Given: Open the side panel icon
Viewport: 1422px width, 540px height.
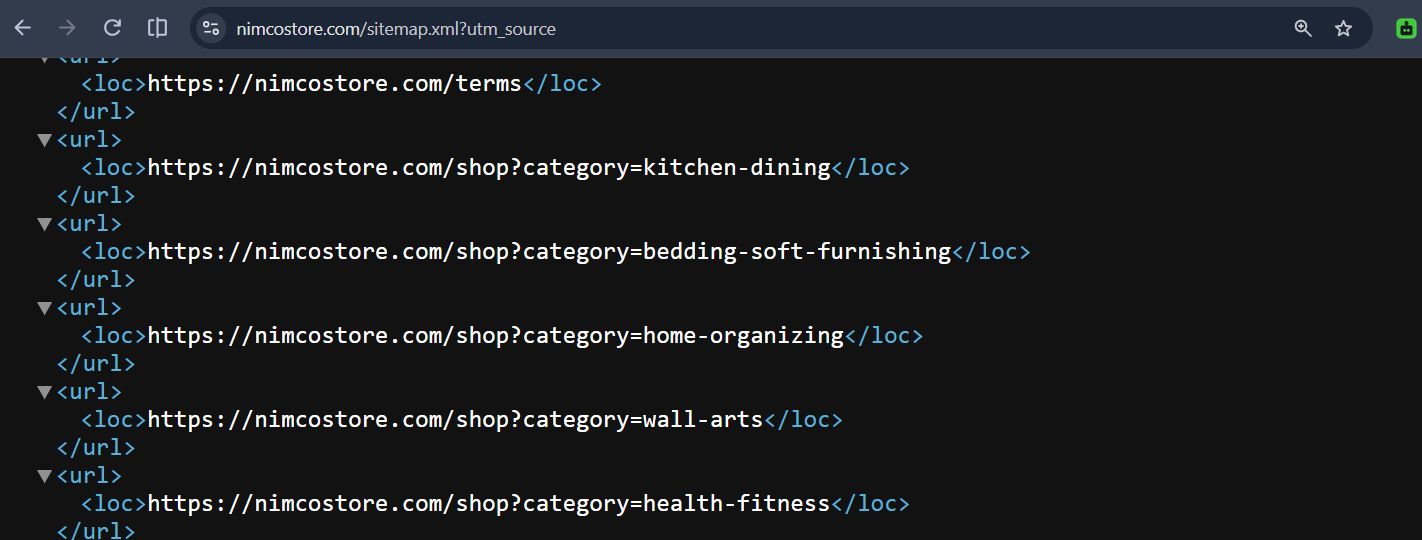Looking at the screenshot, I should coord(157,28).
